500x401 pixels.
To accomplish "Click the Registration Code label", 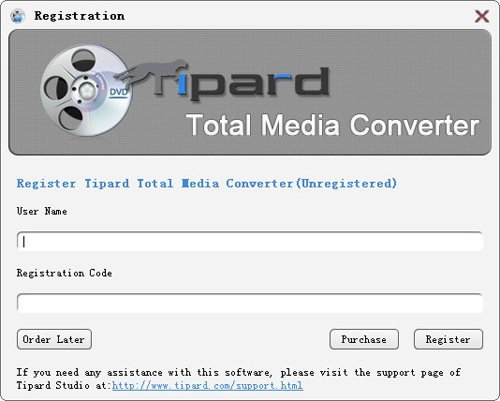I will point(64,273).
